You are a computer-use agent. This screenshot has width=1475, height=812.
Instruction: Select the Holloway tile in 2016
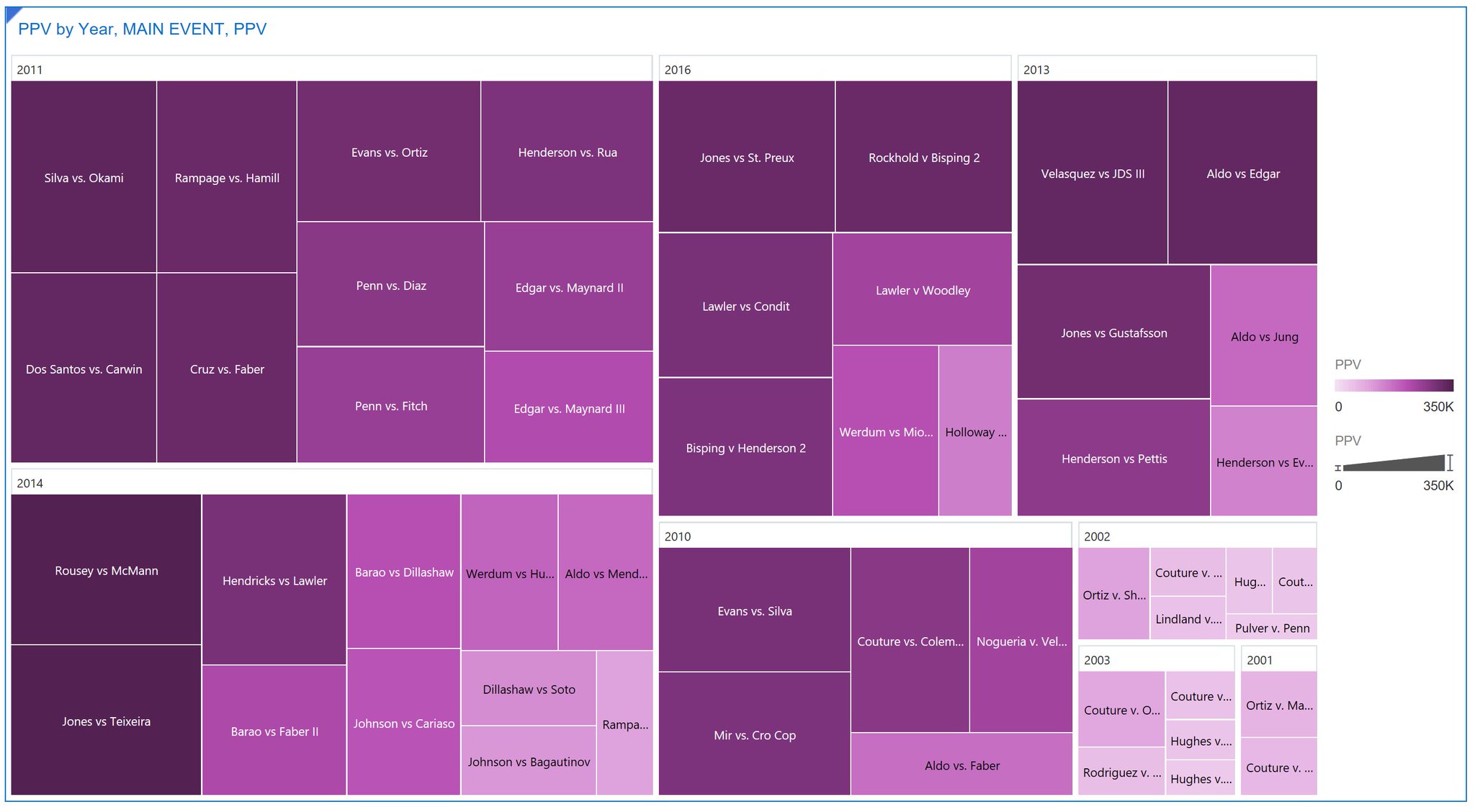click(975, 430)
